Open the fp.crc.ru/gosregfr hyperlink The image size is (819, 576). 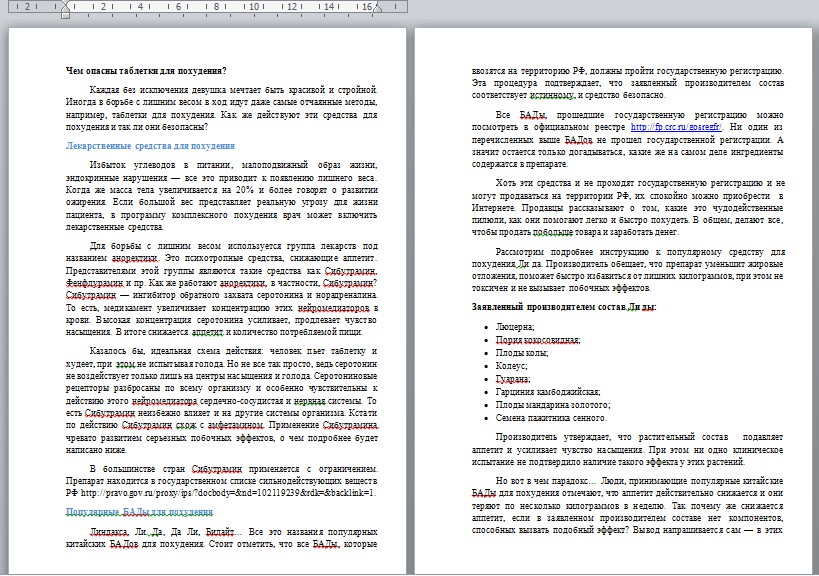tap(676, 127)
